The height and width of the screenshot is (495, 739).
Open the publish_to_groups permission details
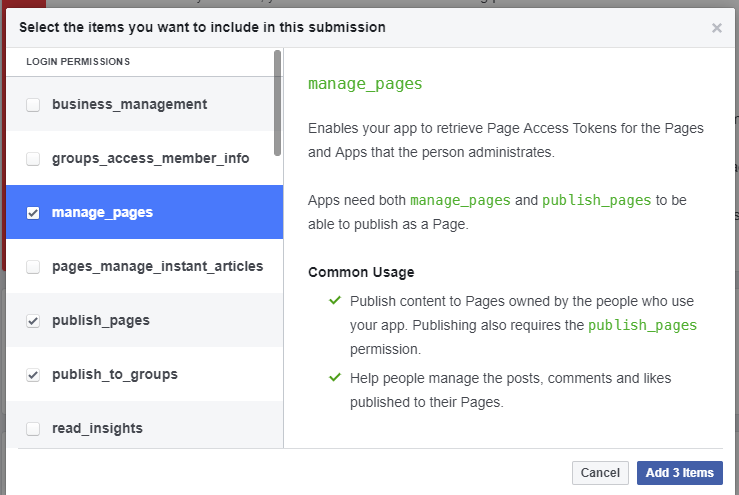144,375
